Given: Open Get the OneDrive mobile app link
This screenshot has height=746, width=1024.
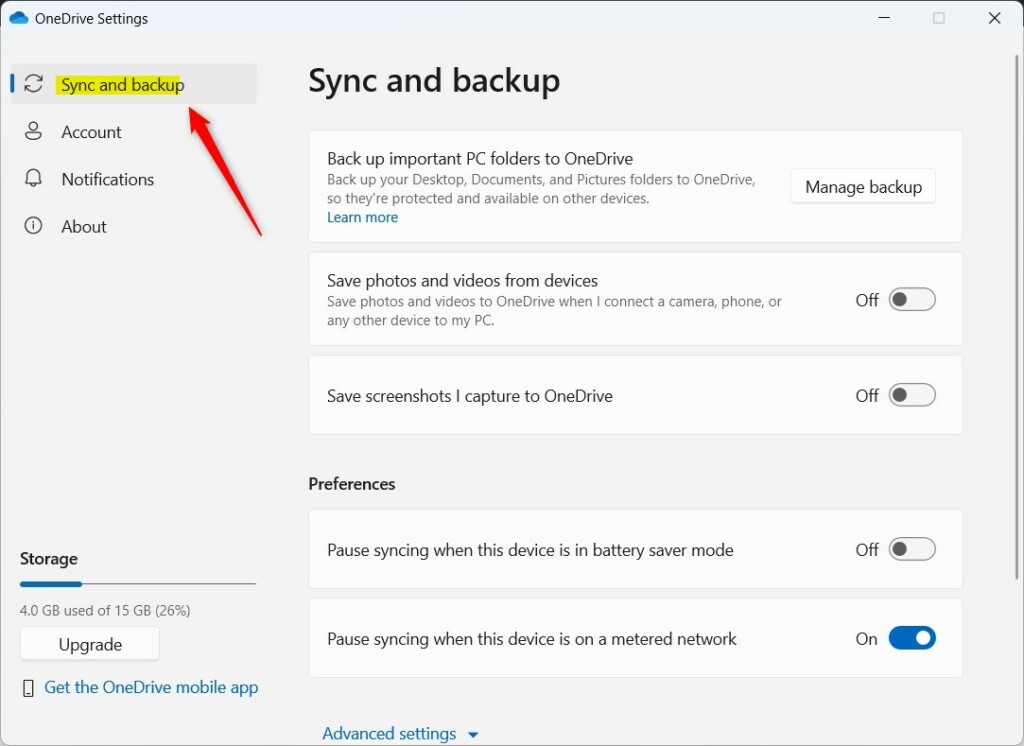Looking at the screenshot, I should coord(151,687).
